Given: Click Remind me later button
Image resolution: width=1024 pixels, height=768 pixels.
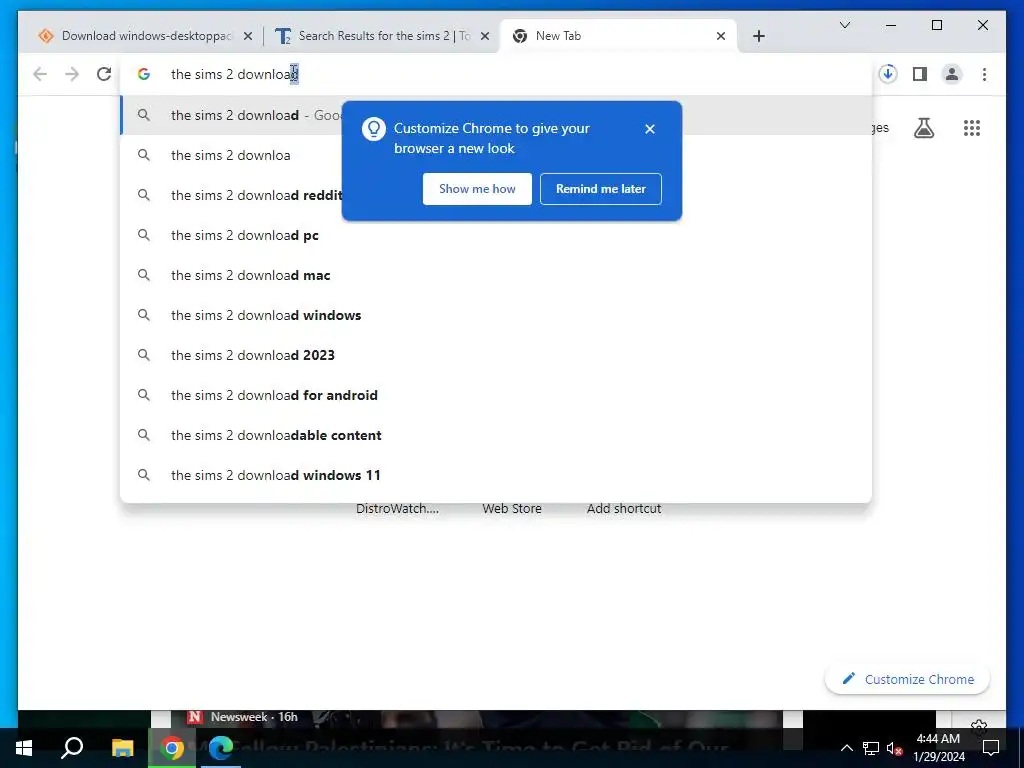Looking at the screenshot, I should click(x=600, y=189).
